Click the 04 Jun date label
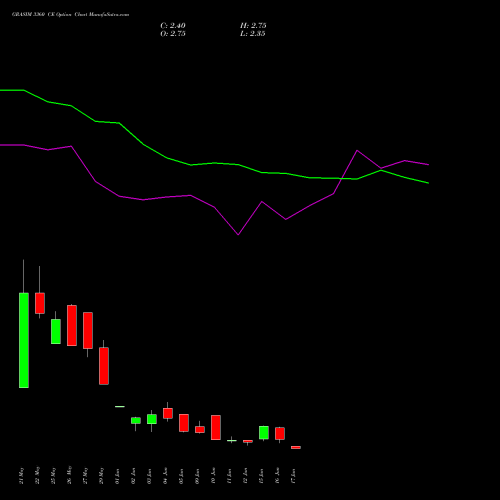The image size is (500, 500). 165,475
